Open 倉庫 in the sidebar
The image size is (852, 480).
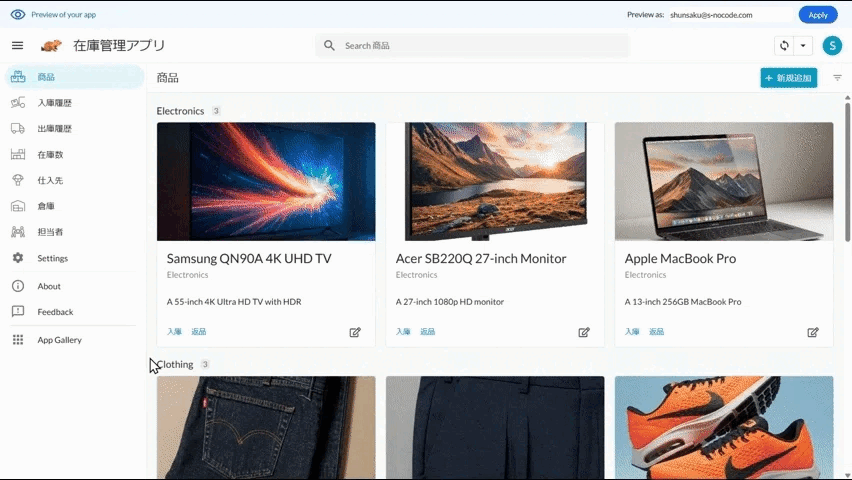coord(74,206)
